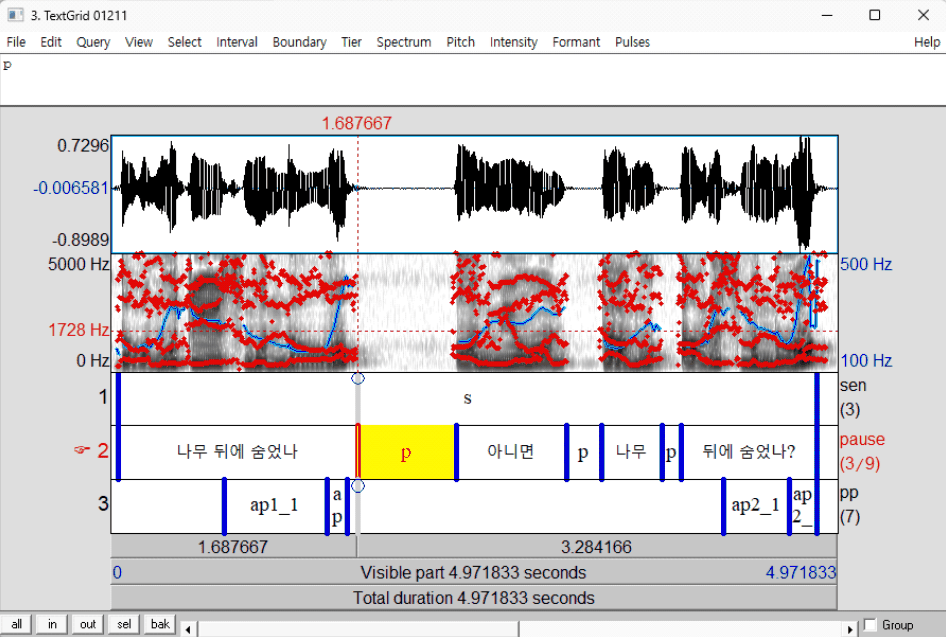Image resolution: width=946 pixels, height=637 pixels.
Task: Select the '나무 뒤에 숨었나' interval
Action: (x=237, y=452)
